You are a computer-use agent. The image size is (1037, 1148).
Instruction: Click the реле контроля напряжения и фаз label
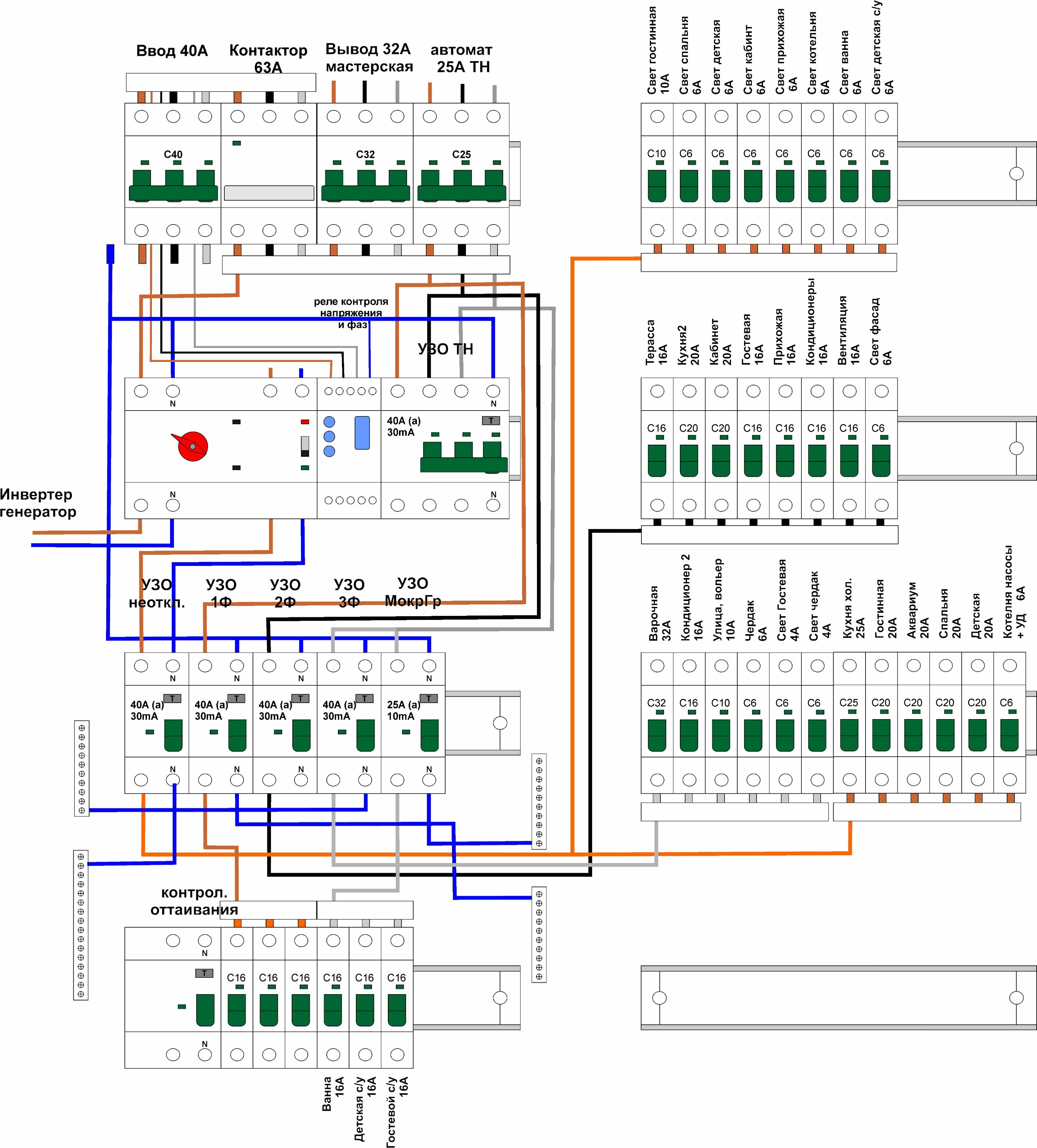[351, 313]
